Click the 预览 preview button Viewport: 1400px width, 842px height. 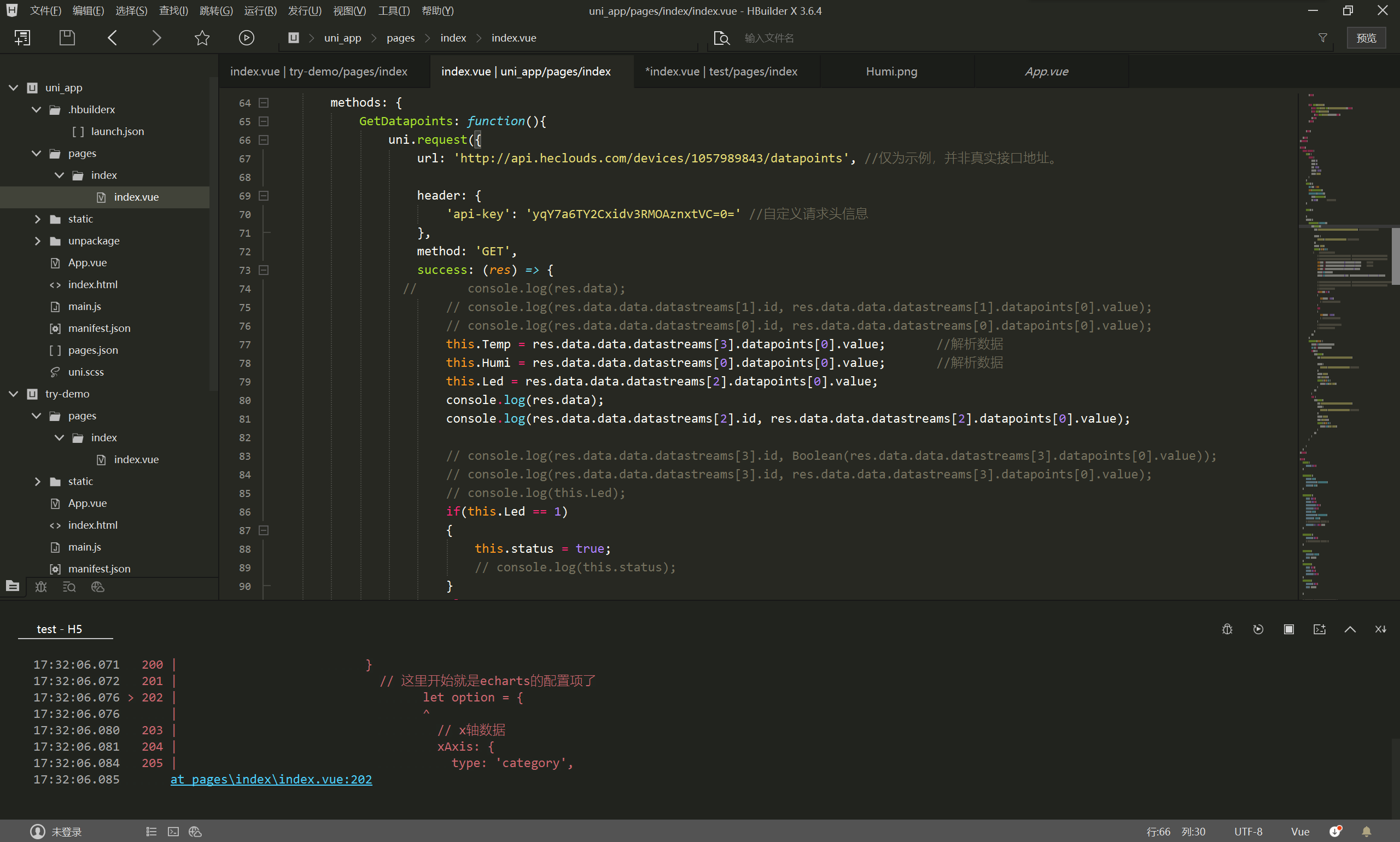pos(1366,38)
